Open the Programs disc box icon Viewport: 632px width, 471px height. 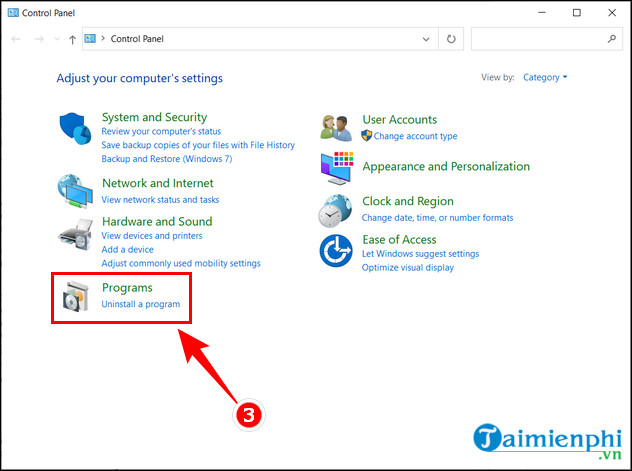tap(76, 297)
